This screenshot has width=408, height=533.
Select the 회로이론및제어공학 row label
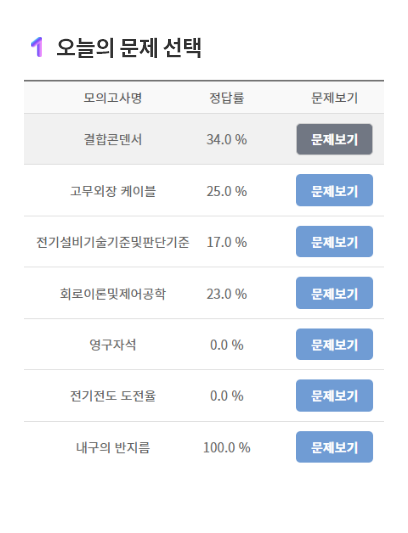coord(113,293)
